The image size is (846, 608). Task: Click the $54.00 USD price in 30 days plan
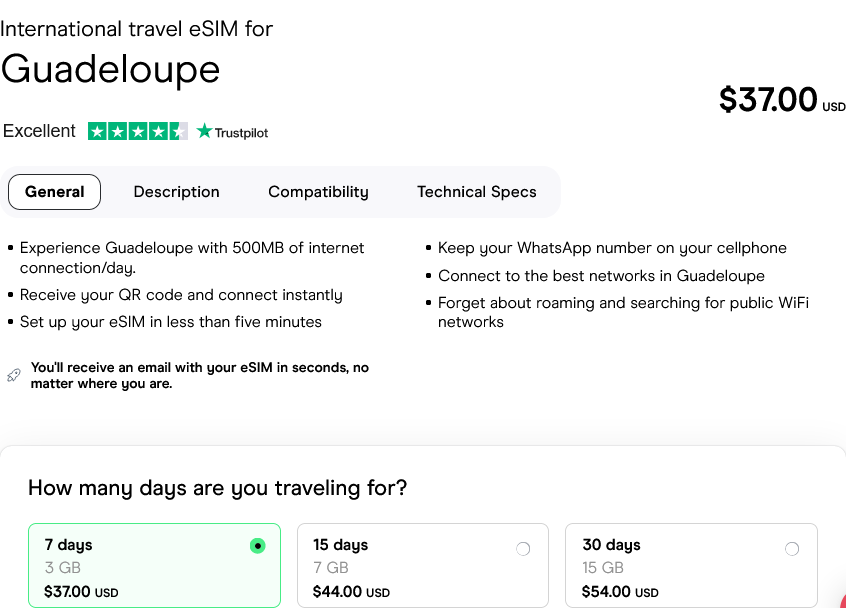(619, 592)
